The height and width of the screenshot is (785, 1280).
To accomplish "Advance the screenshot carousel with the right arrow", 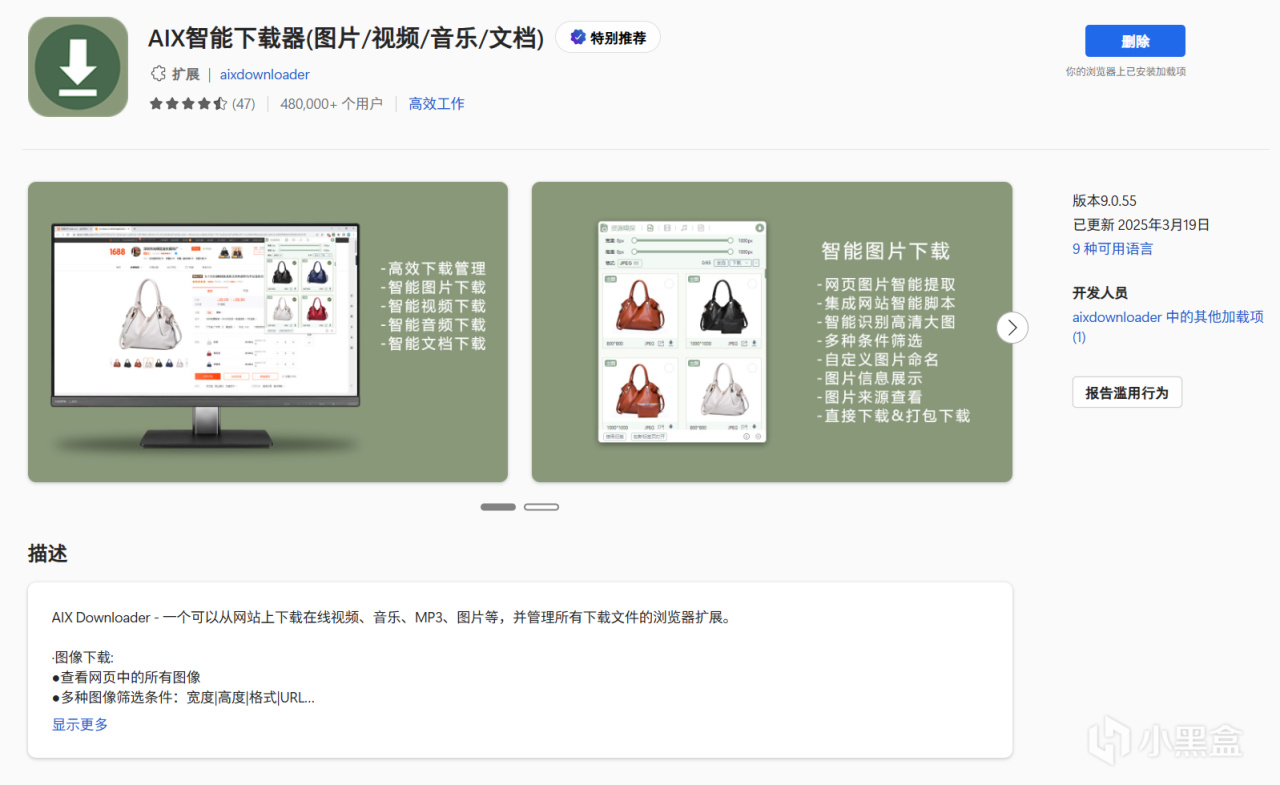I will pos(1012,327).
